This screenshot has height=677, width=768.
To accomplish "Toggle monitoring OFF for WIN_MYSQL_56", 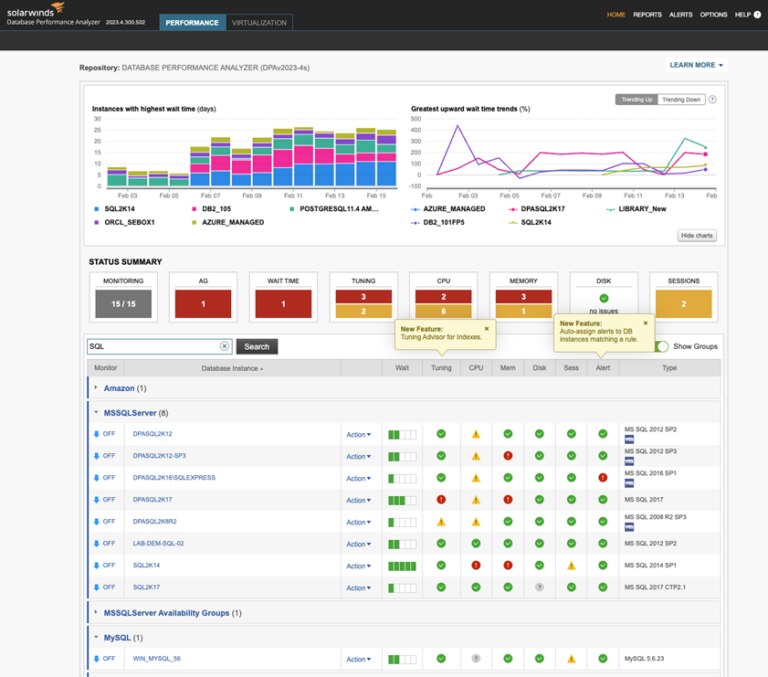I will click(x=104, y=658).
